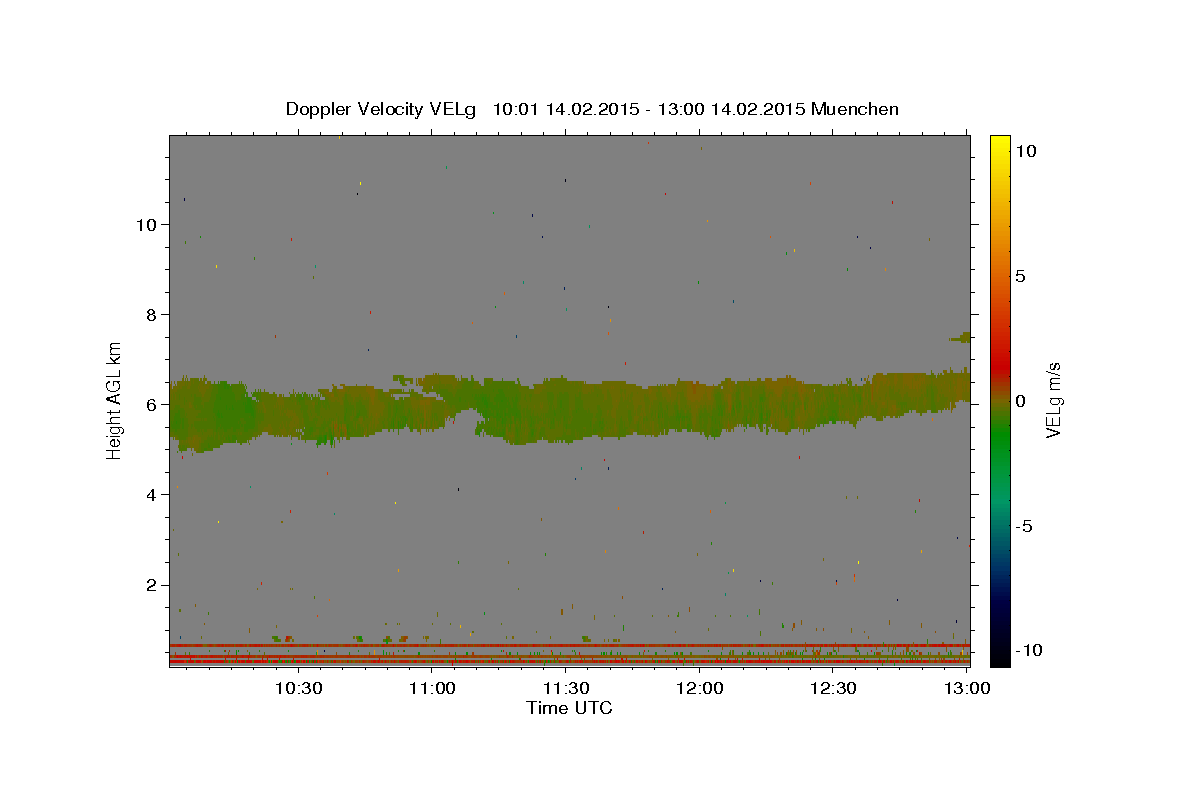Viewport: 1200px width, 800px height.
Task: Click the yellow top of the velocity colorbar
Action: coord(1000,145)
